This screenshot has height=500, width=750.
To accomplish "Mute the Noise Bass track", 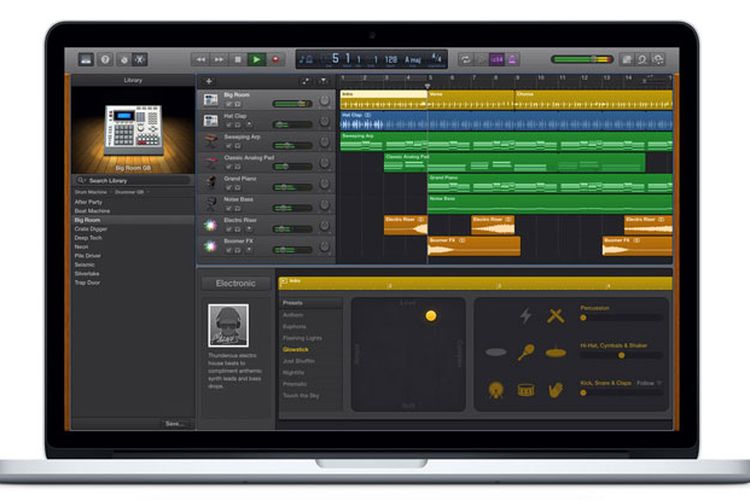I will pos(228,208).
